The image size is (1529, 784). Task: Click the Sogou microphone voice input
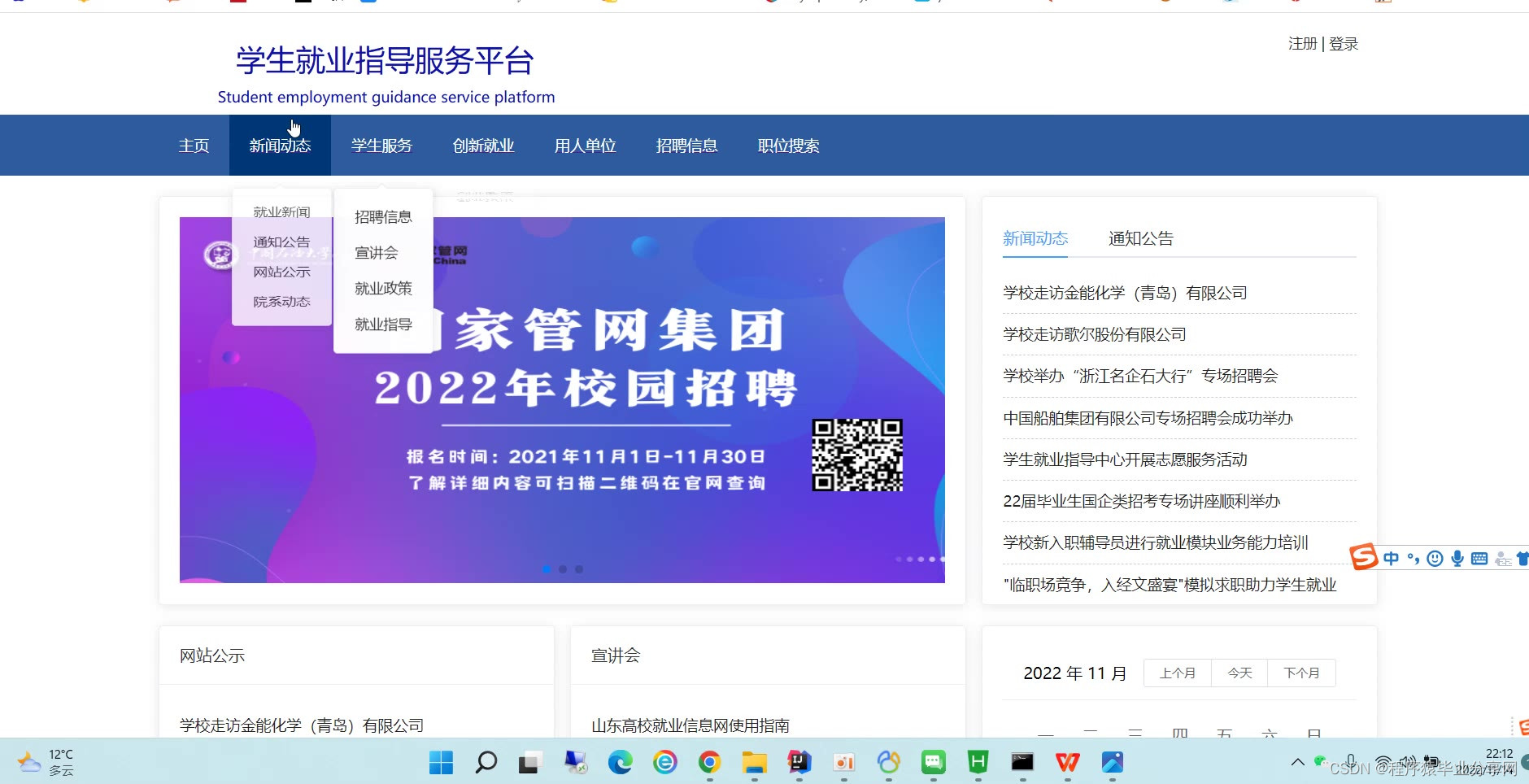[1457, 558]
